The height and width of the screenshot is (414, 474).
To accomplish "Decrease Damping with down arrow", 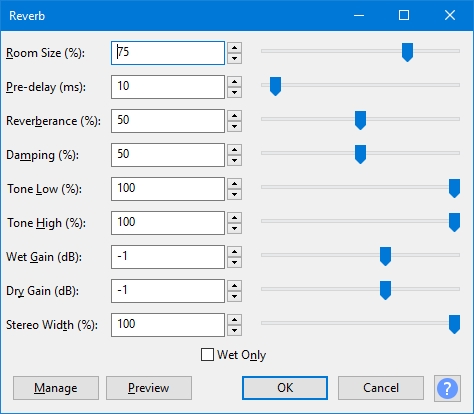I will click(x=235, y=161).
